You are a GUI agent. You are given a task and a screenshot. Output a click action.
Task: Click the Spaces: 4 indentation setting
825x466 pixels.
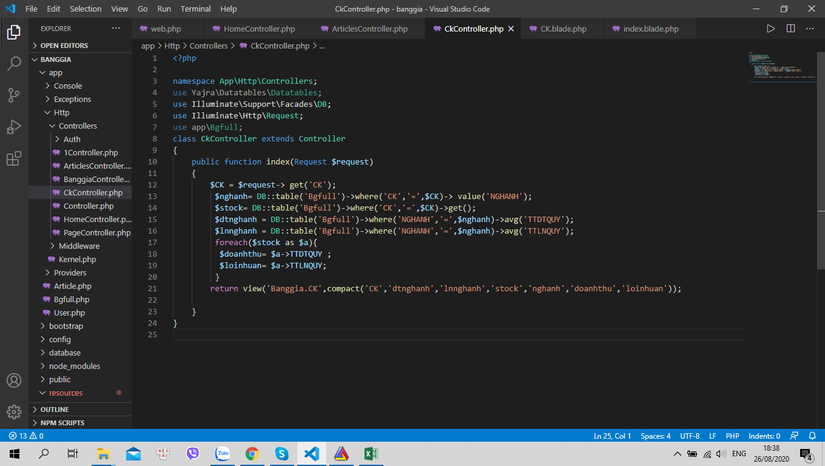click(655, 436)
